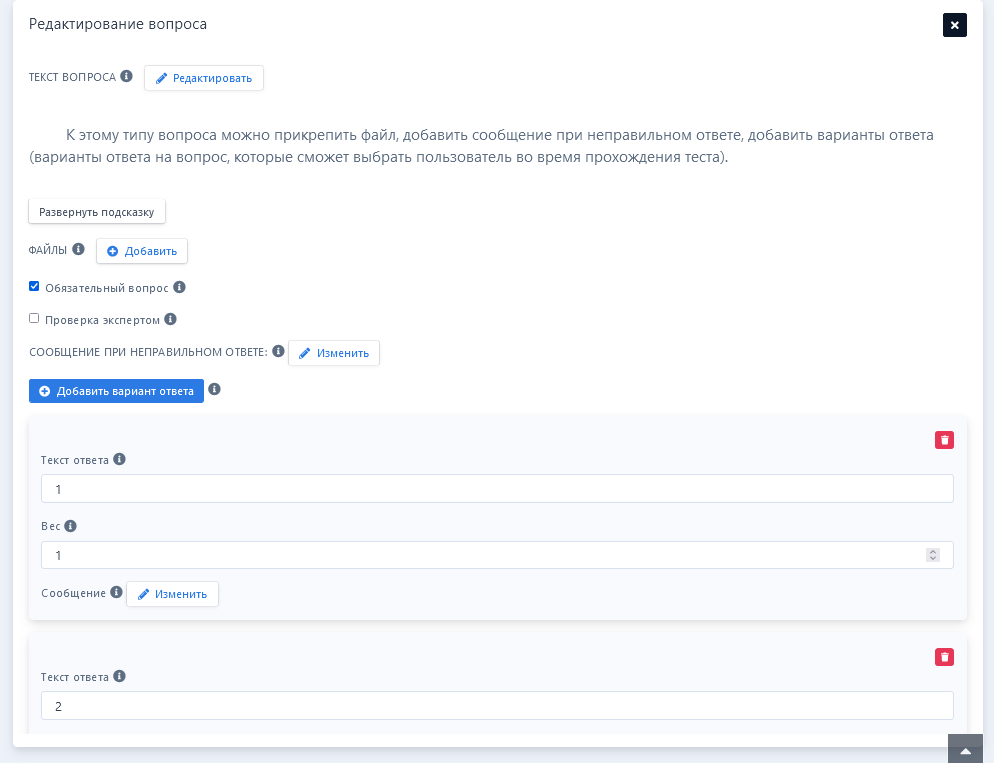This screenshot has height=763, width=994.
Task: Click info icon next to Вес label
Action: 70,526
